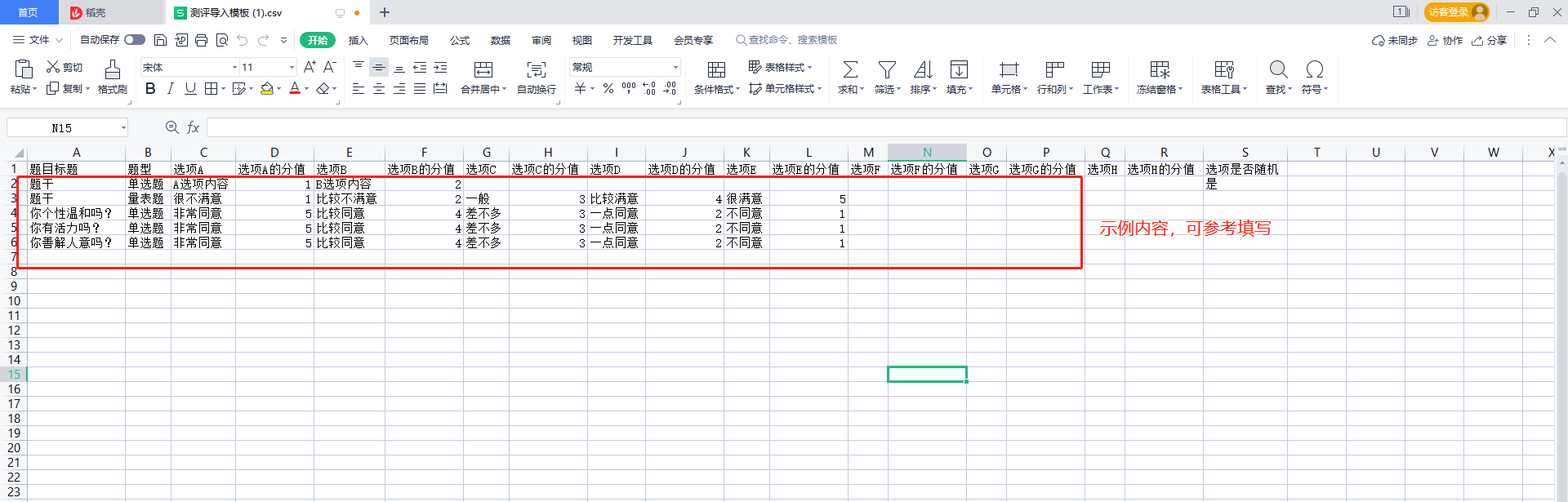Expand the Name Box dropdown arrow
1568x502 pixels.
[x=123, y=127]
